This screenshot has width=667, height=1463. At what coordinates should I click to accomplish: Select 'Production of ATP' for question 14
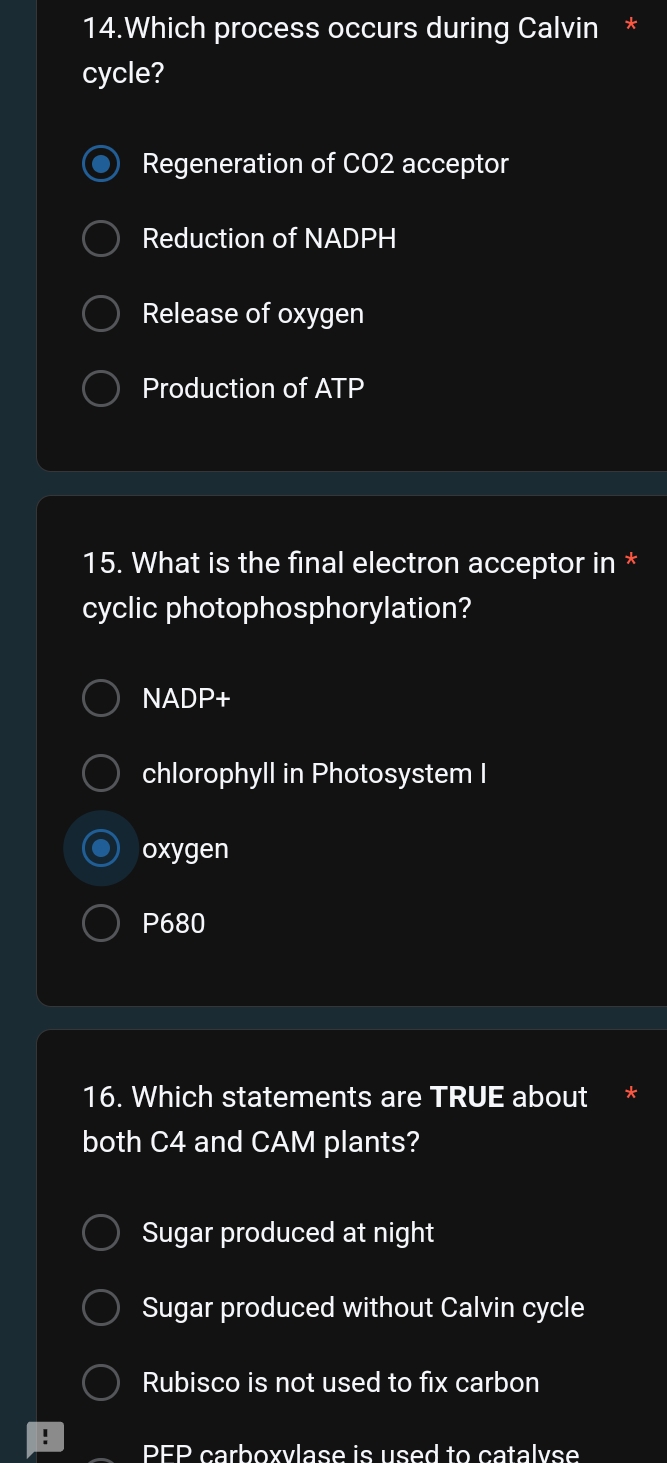tap(101, 388)
